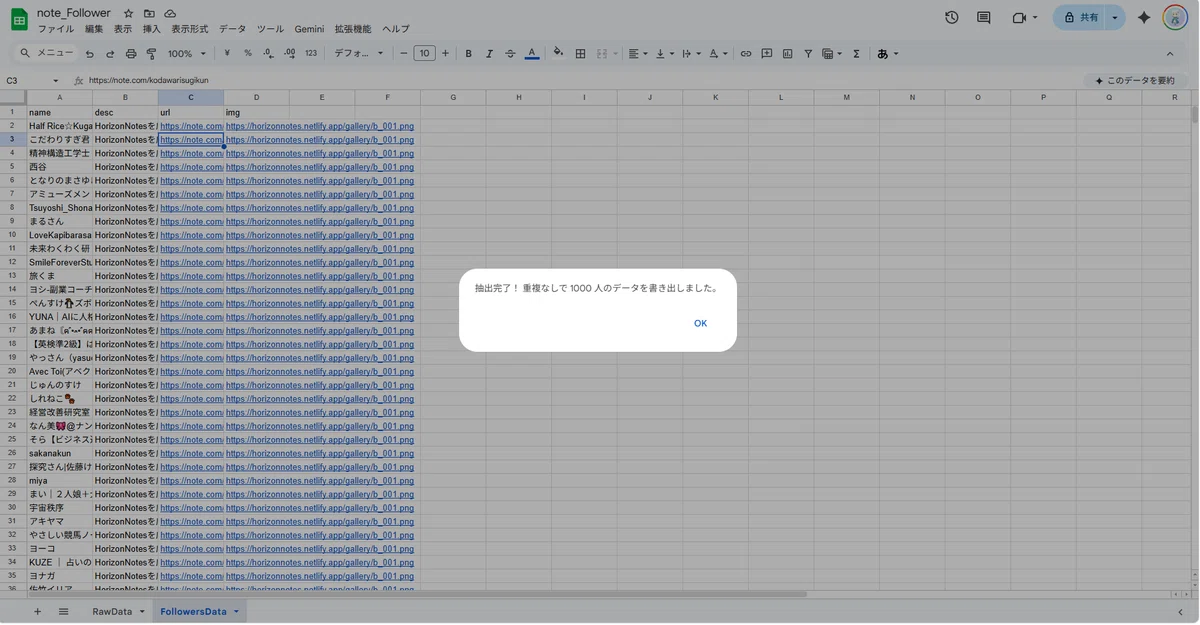Click OK in the extraction complete dialog

click(700, 323)
